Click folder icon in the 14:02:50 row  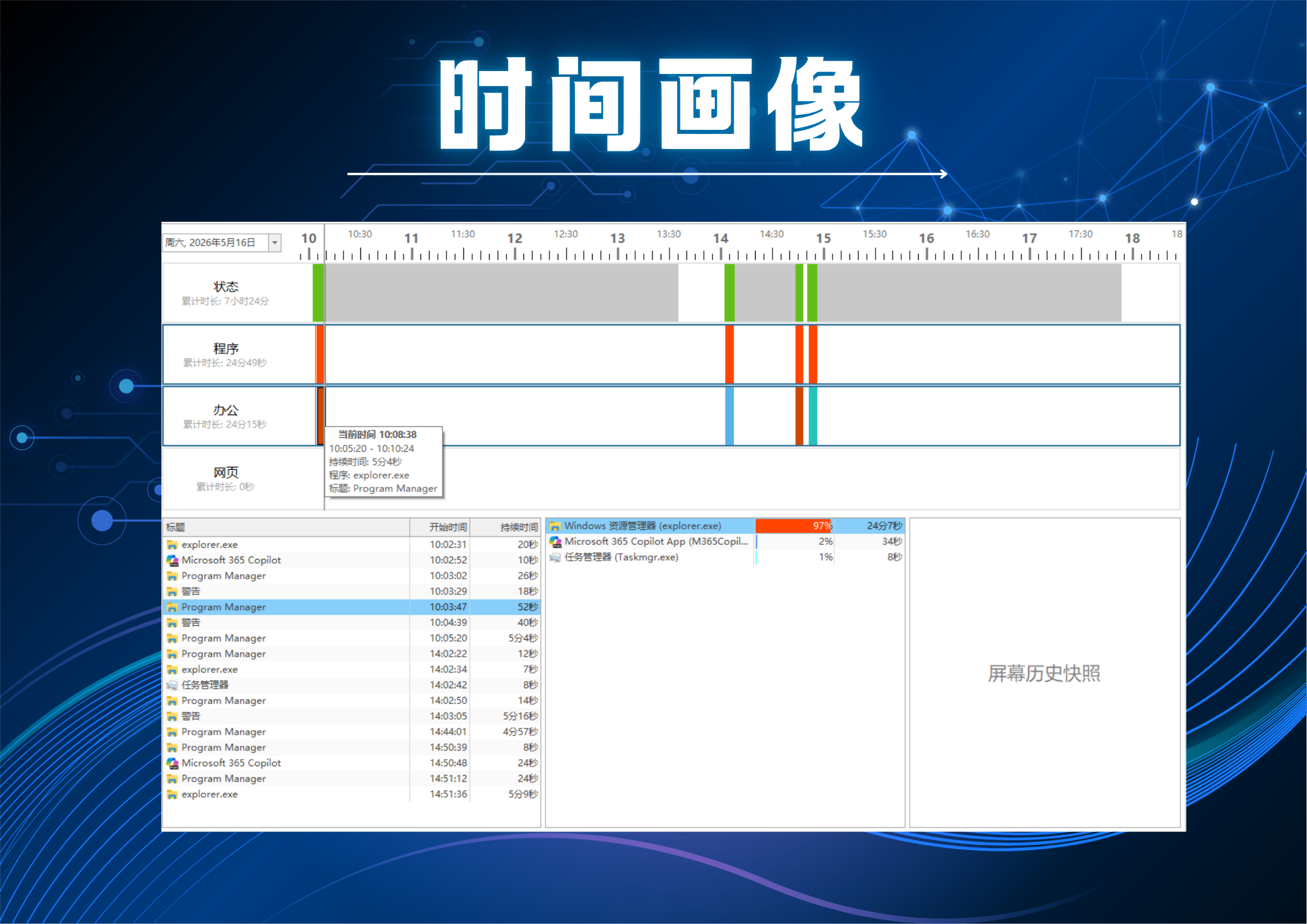pyautogui.click(x=172, y=701)
